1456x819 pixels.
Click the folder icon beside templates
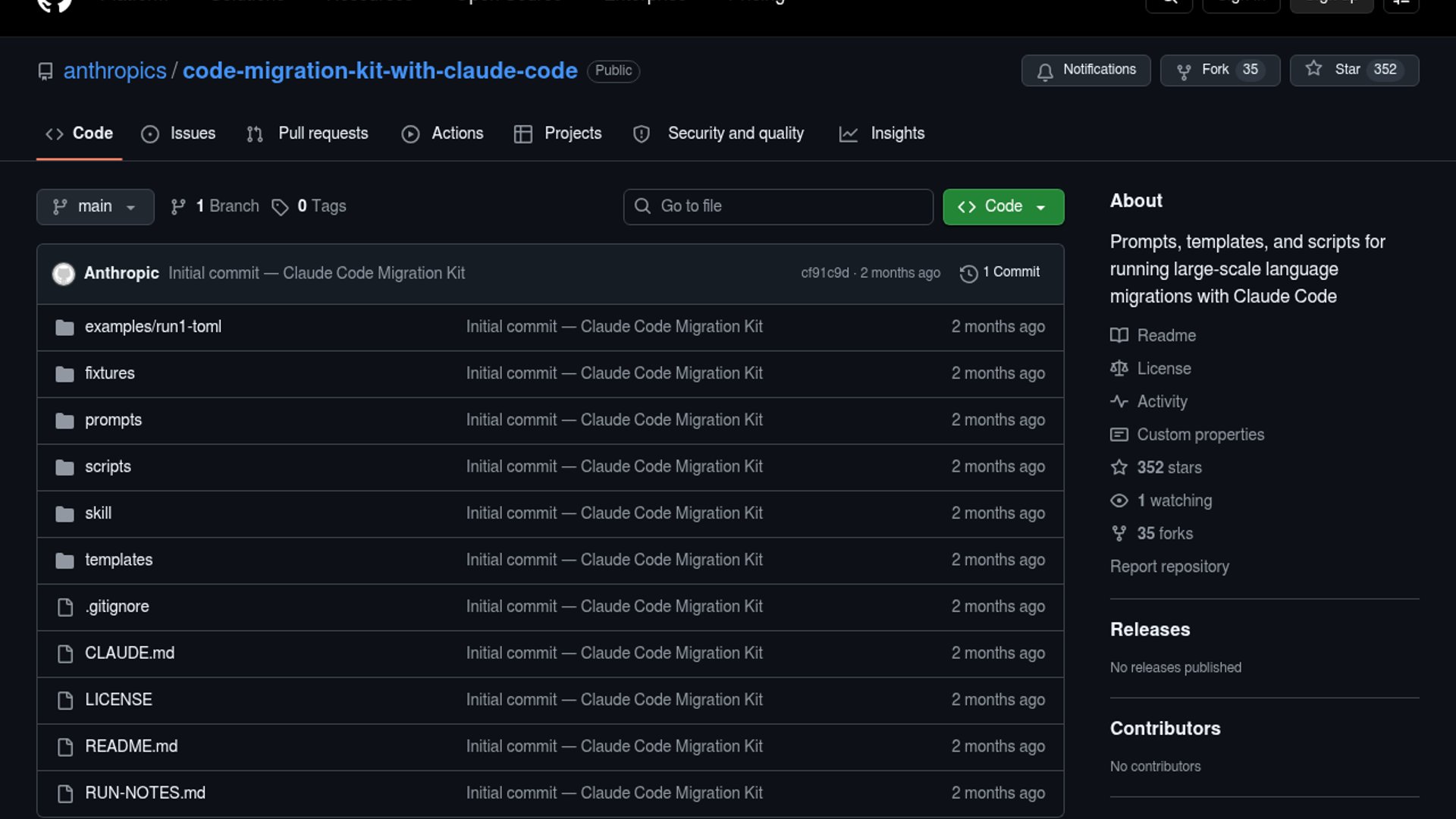coord(65,560)
